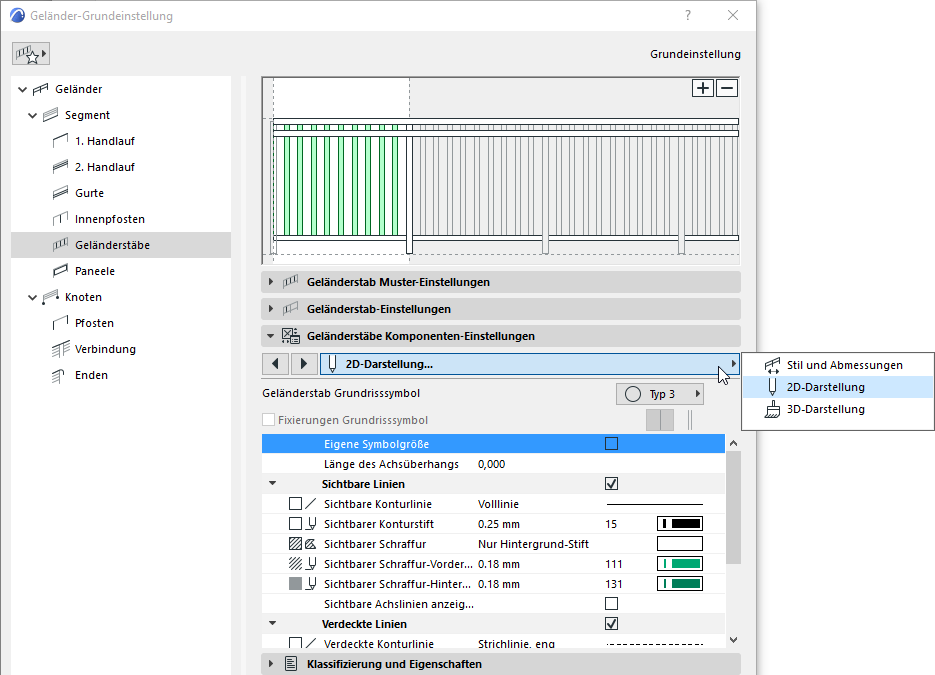Open the railing favorites star button

click(30, 54)
